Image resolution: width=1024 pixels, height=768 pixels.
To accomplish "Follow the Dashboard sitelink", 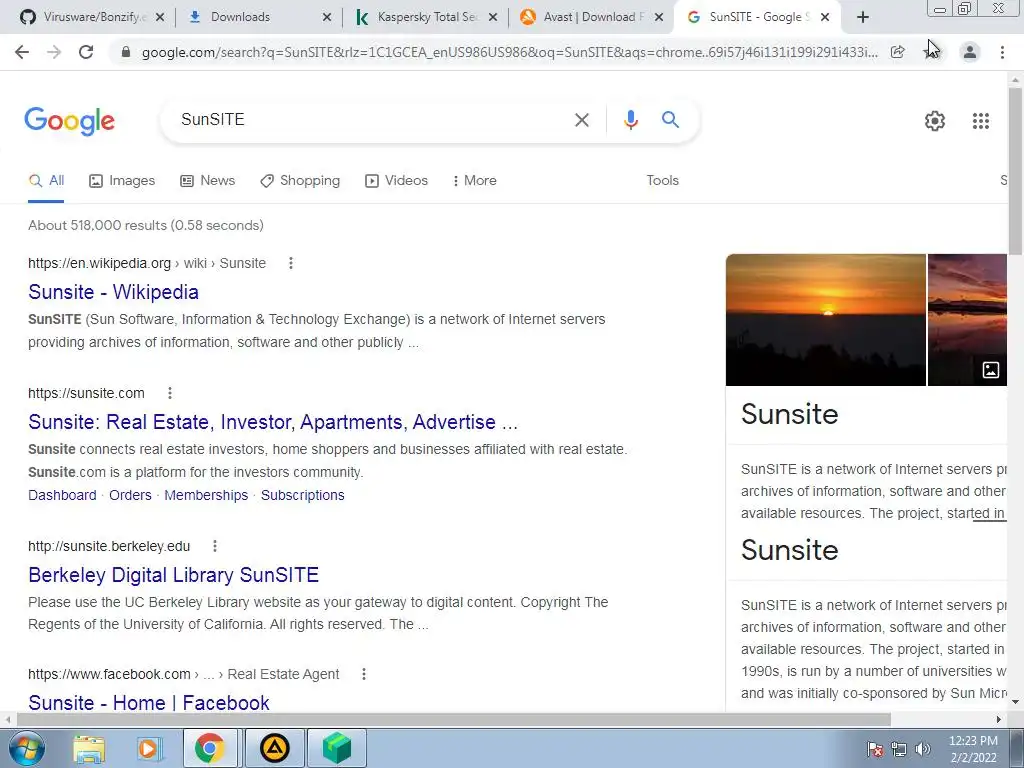I will tap(62, 495).
